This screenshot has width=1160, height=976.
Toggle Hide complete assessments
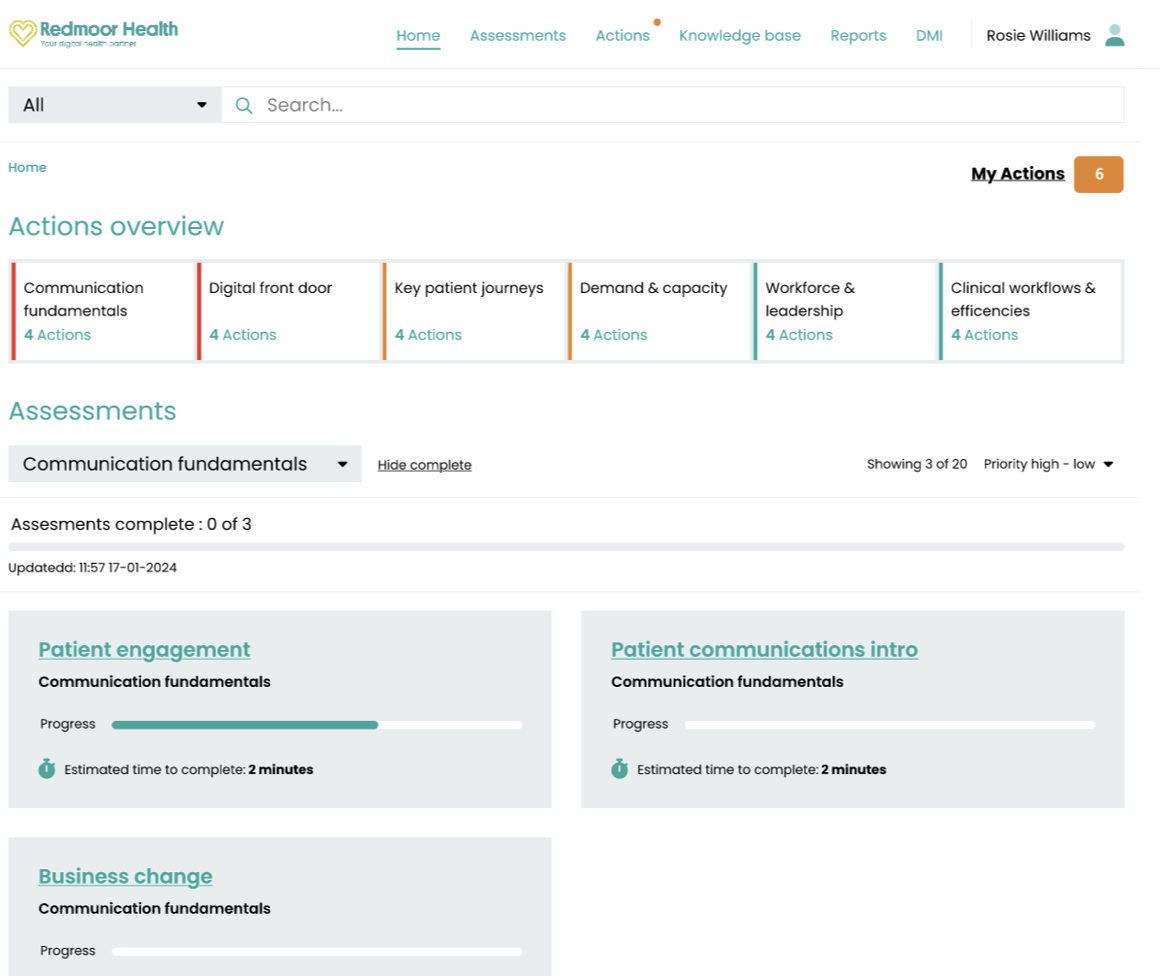424,465
